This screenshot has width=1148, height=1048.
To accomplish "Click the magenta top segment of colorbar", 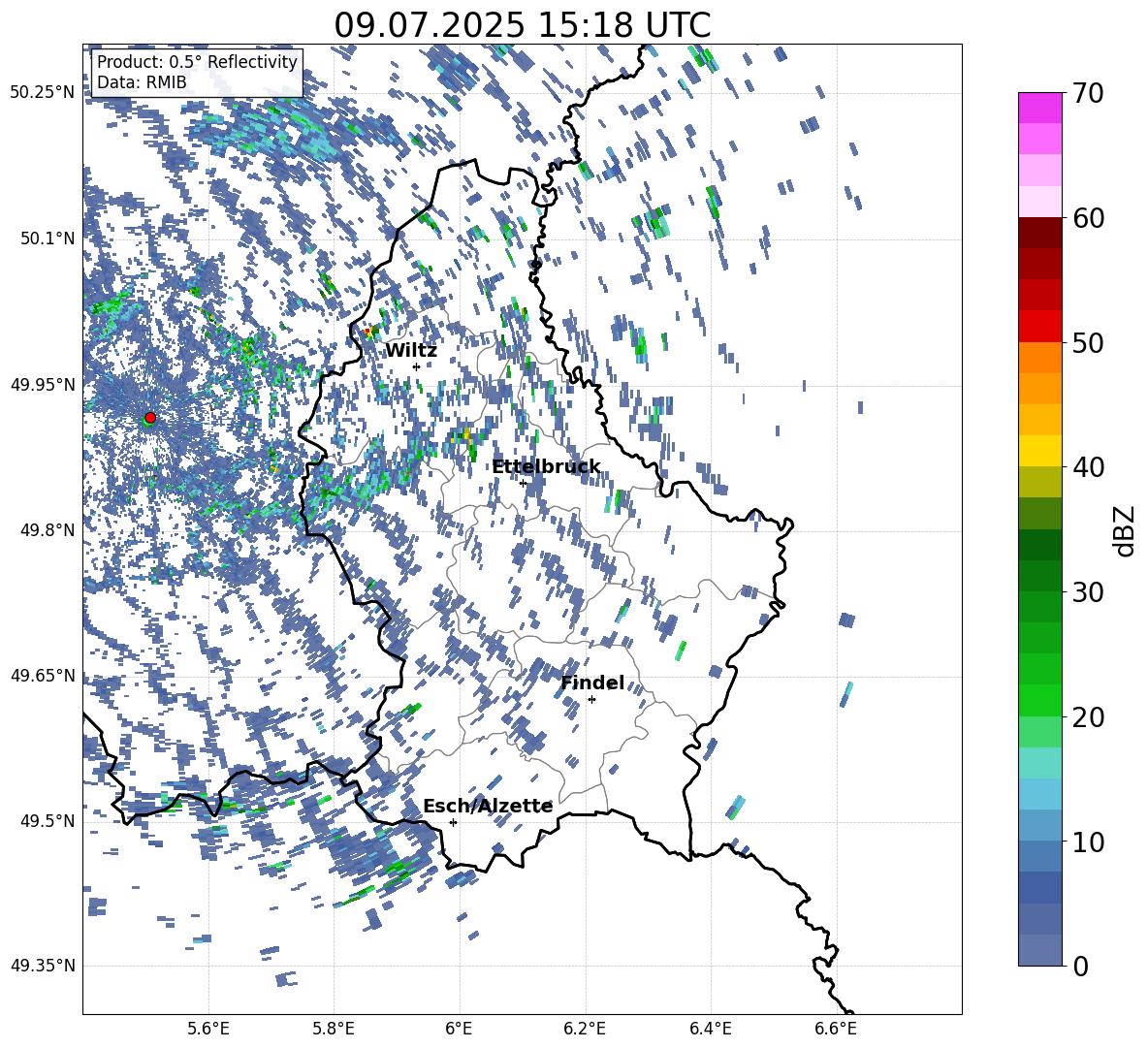I will (1039, 108).
